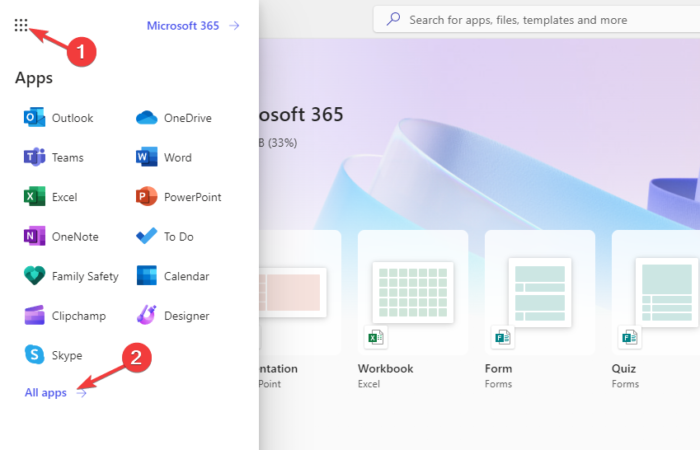Launch Clipchamp video editor
700x450 pixels.
point(65,316)
